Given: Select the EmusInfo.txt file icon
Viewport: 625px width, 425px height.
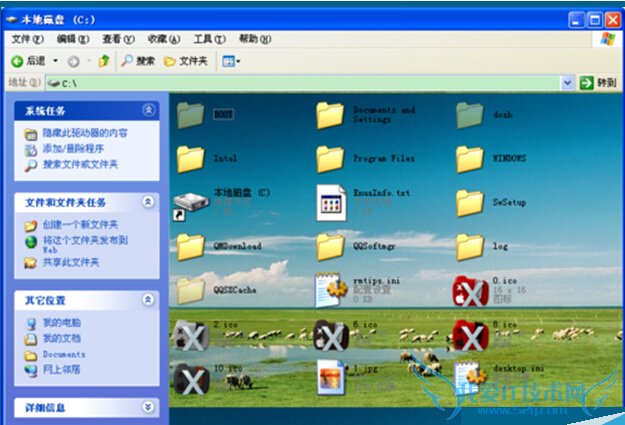Looking at the screenshot, I should [x=331, y=203].
